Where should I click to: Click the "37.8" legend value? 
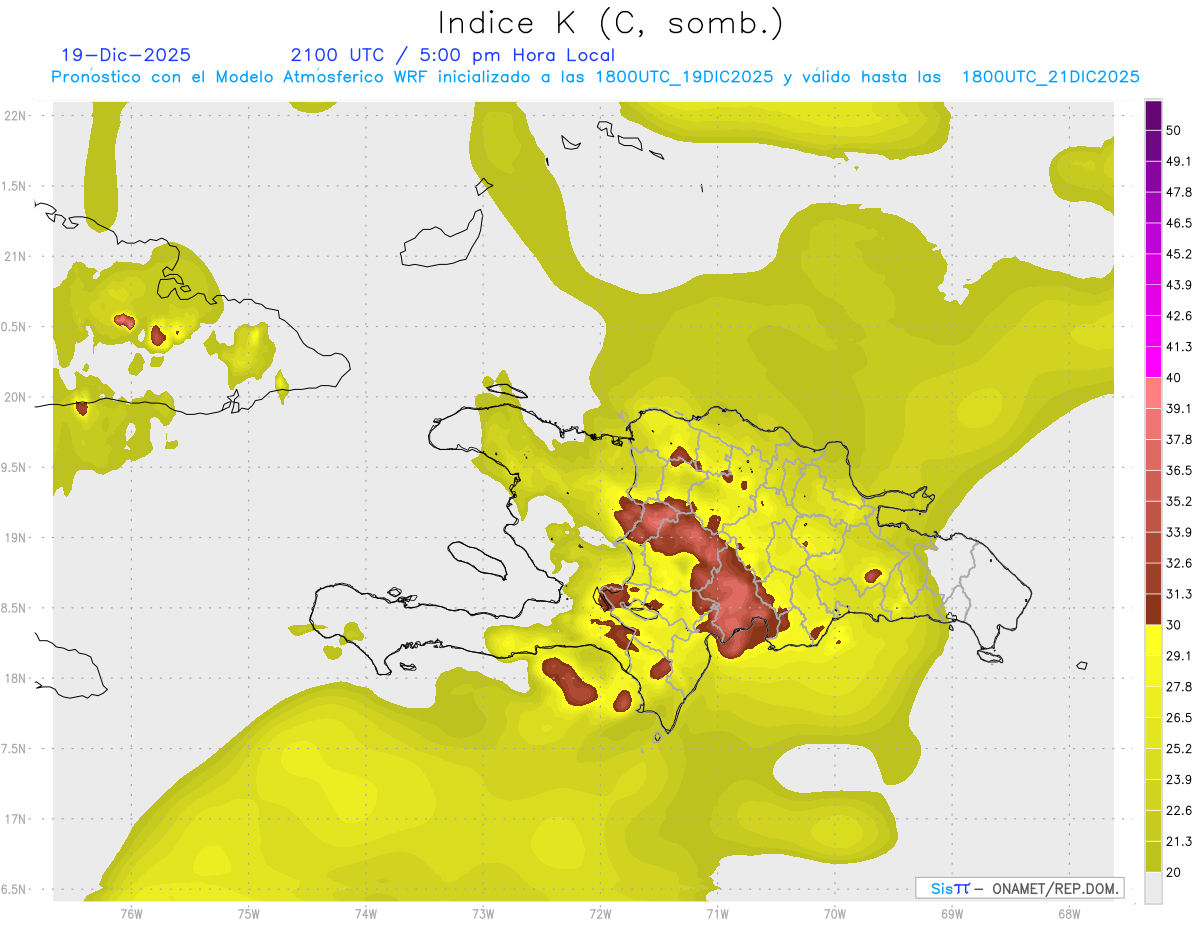1179,439
